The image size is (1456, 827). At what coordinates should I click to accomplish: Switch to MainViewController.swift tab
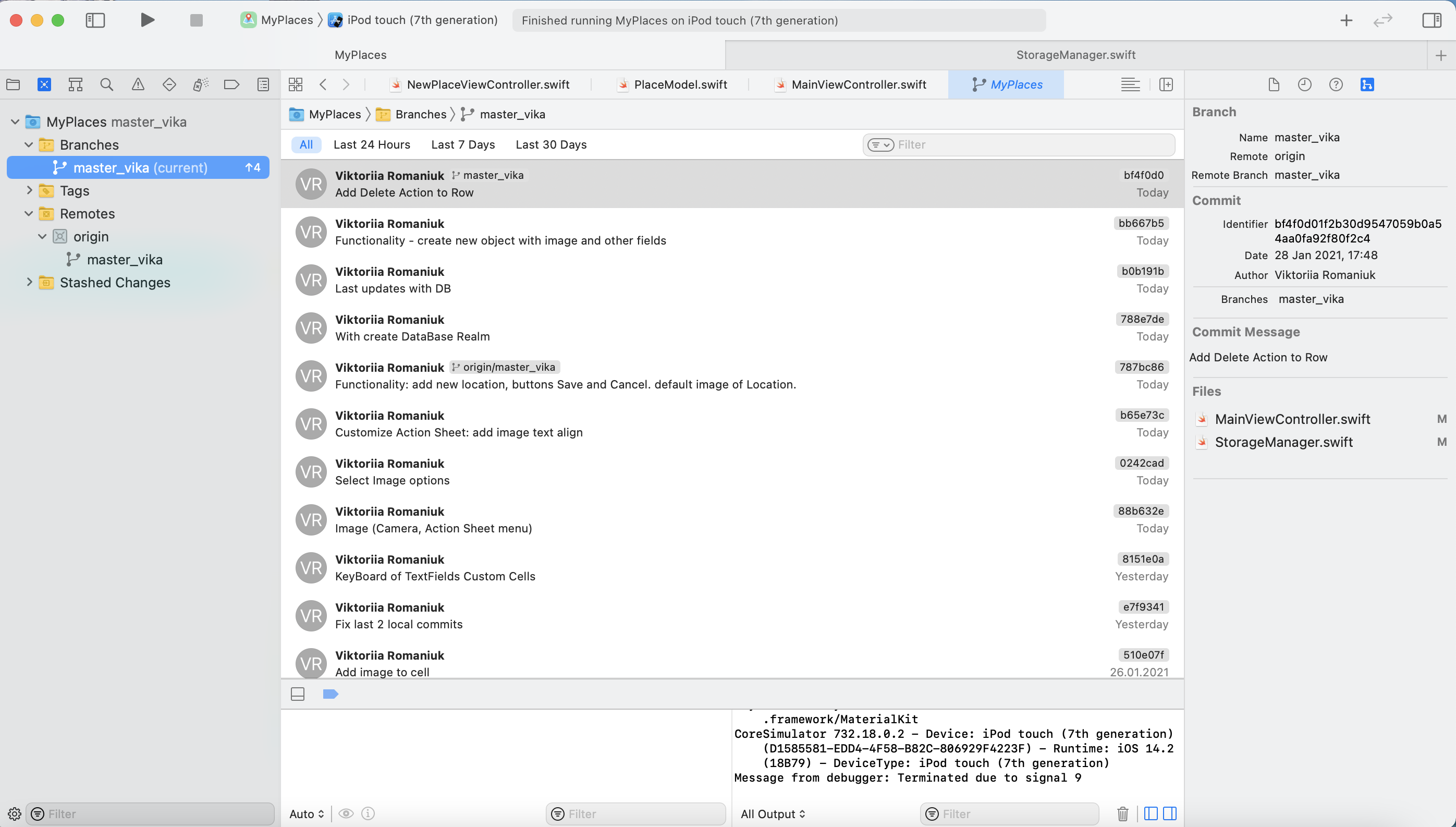click(x=850, y=84)
